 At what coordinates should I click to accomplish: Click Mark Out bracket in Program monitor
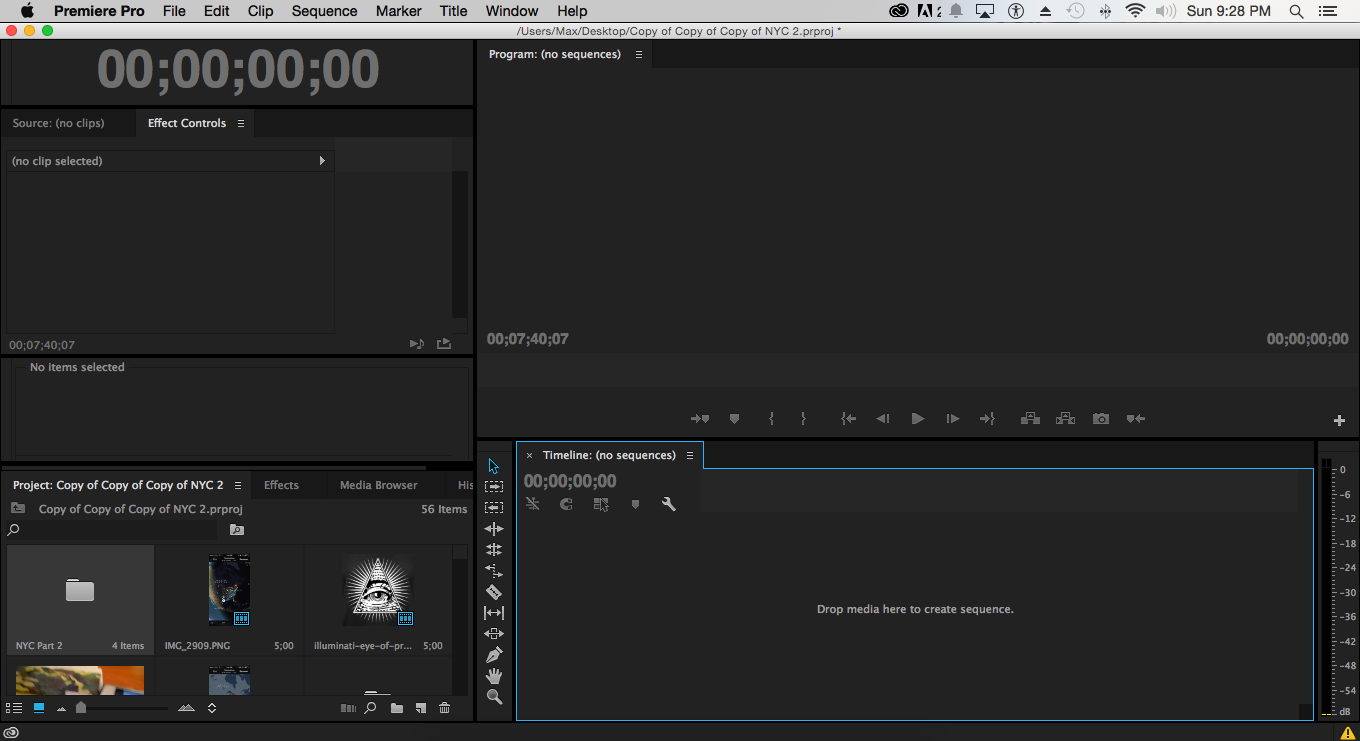803,419
